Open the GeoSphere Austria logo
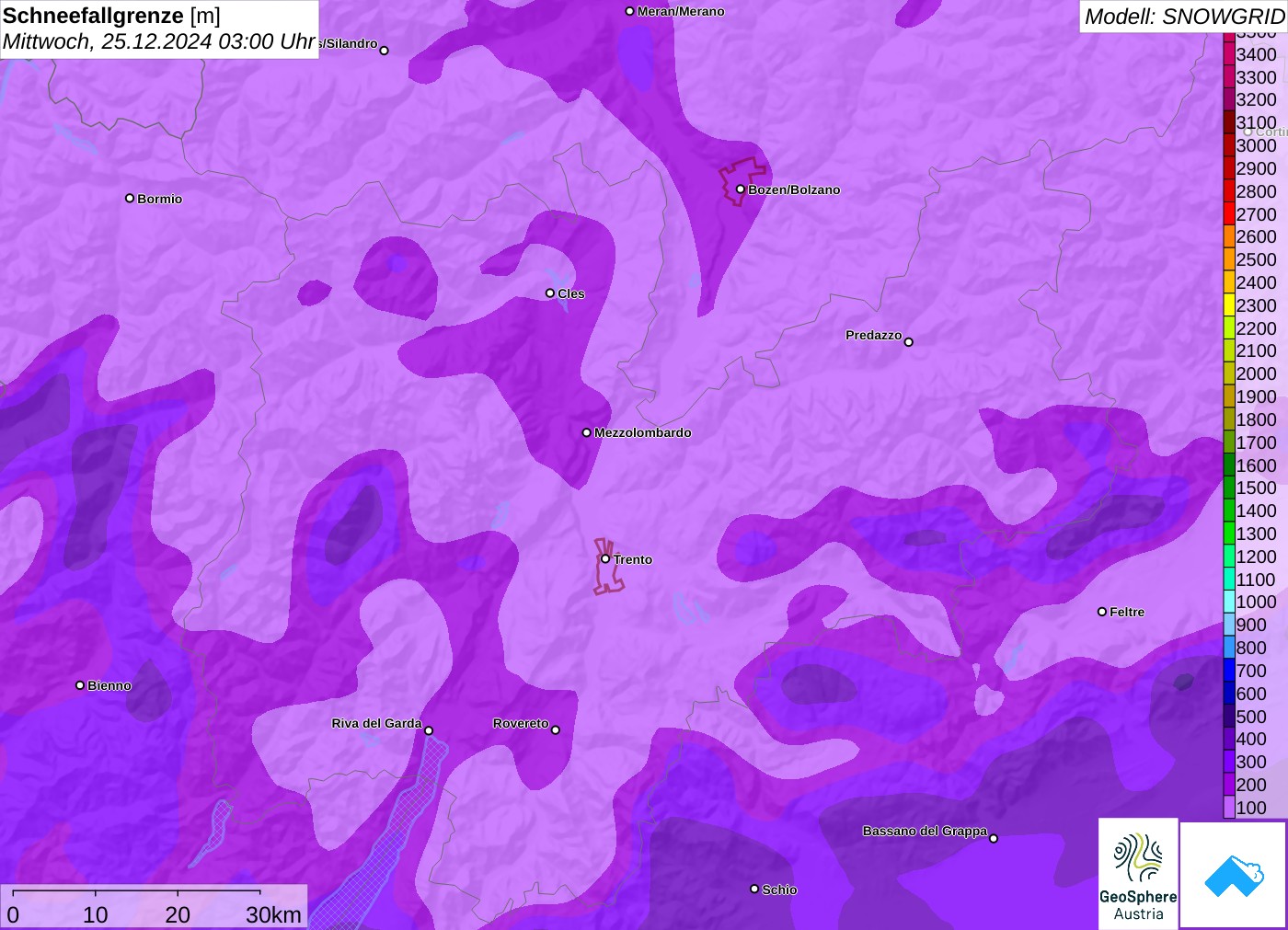 1138,873
